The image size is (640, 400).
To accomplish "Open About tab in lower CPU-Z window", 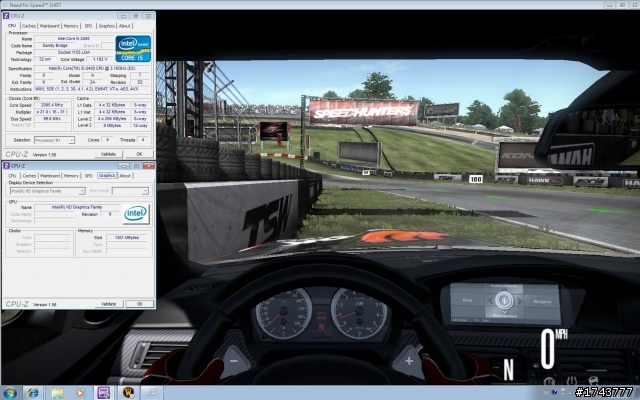I will click(125, 176).
